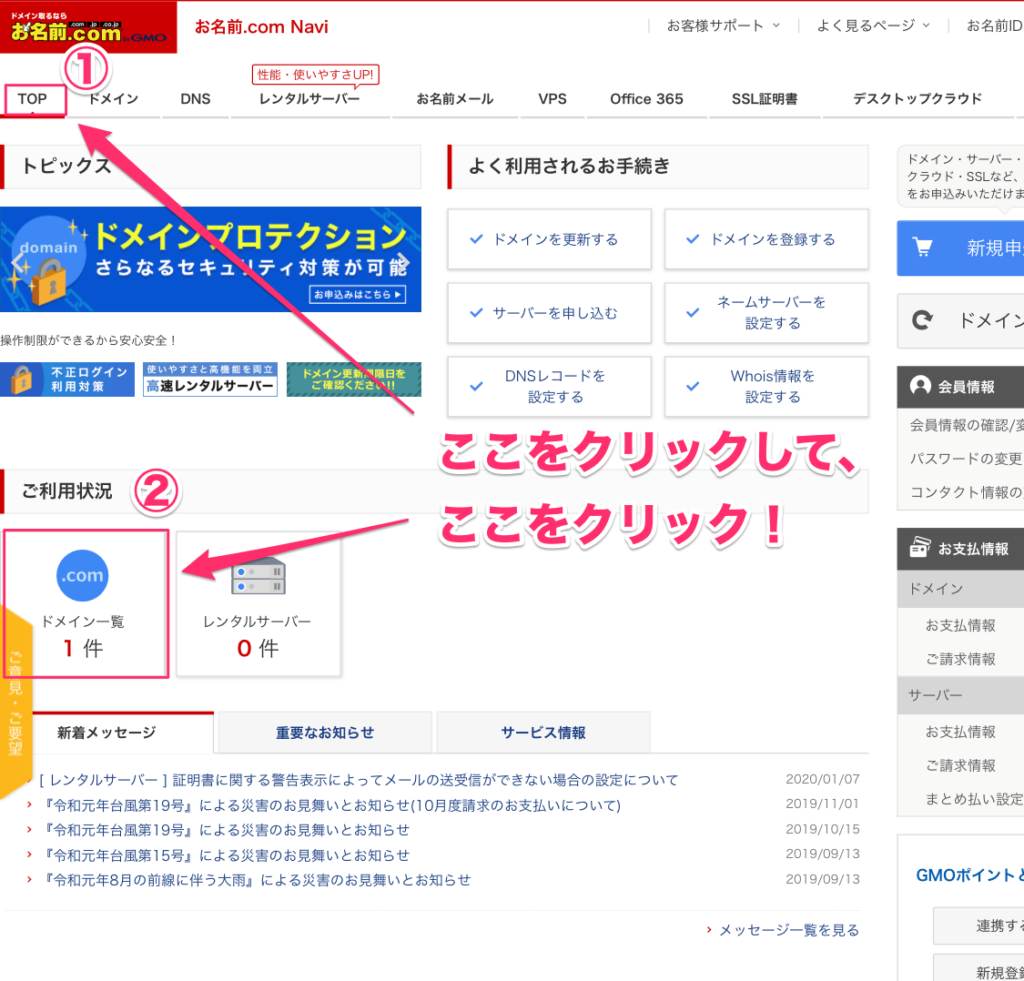1024x981 pixels.
Task: Click the ドメインを更新する button
Action: click(549, 239)
